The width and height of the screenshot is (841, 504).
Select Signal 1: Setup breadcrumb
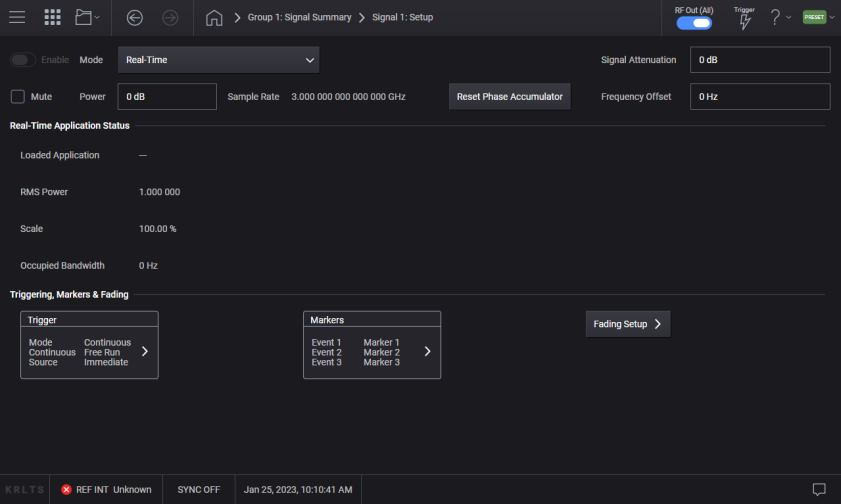coord(402,17)
